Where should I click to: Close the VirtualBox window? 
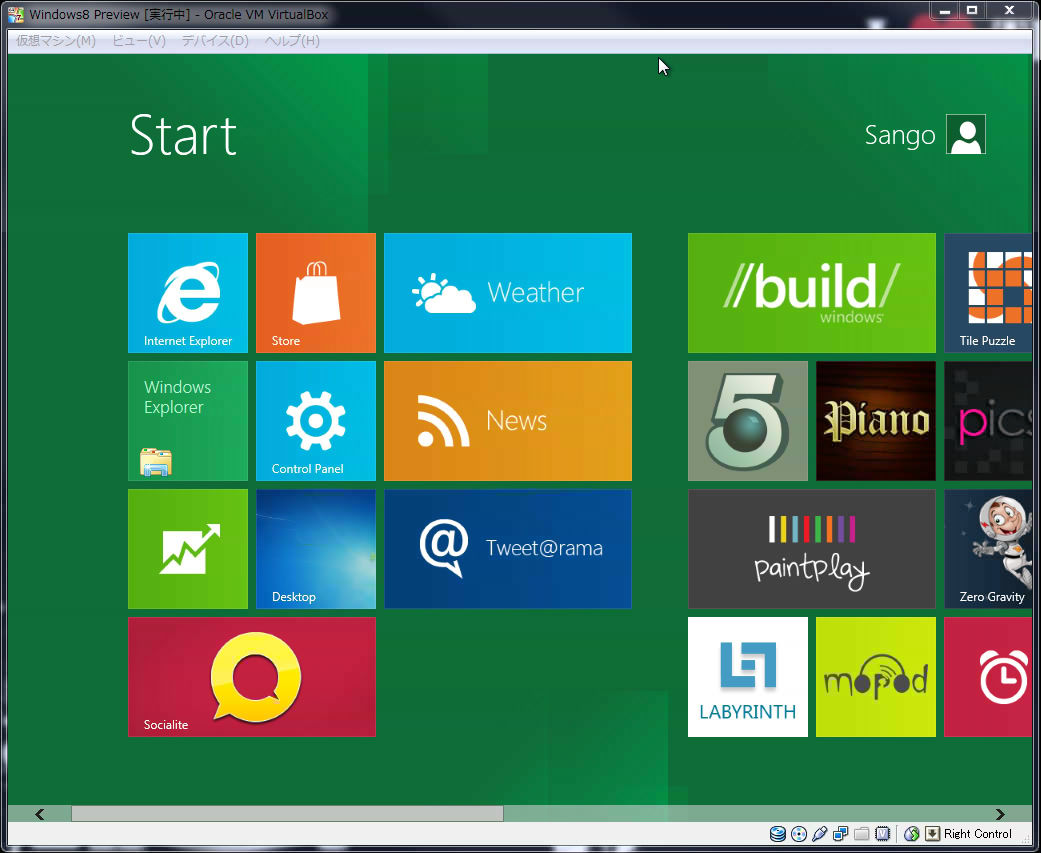[1008, 11]
